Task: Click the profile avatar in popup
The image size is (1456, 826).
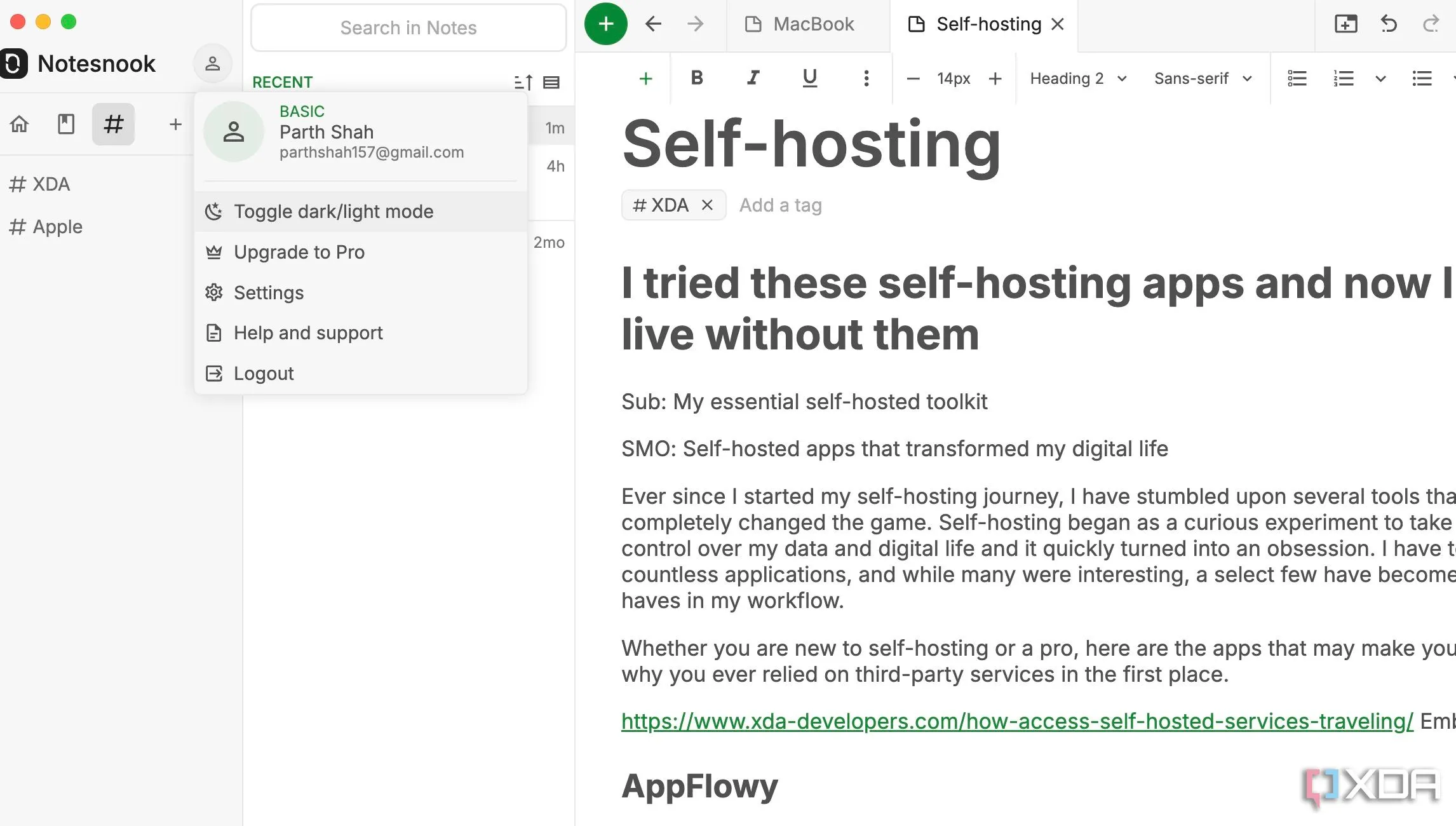Action: coord(233,132)
